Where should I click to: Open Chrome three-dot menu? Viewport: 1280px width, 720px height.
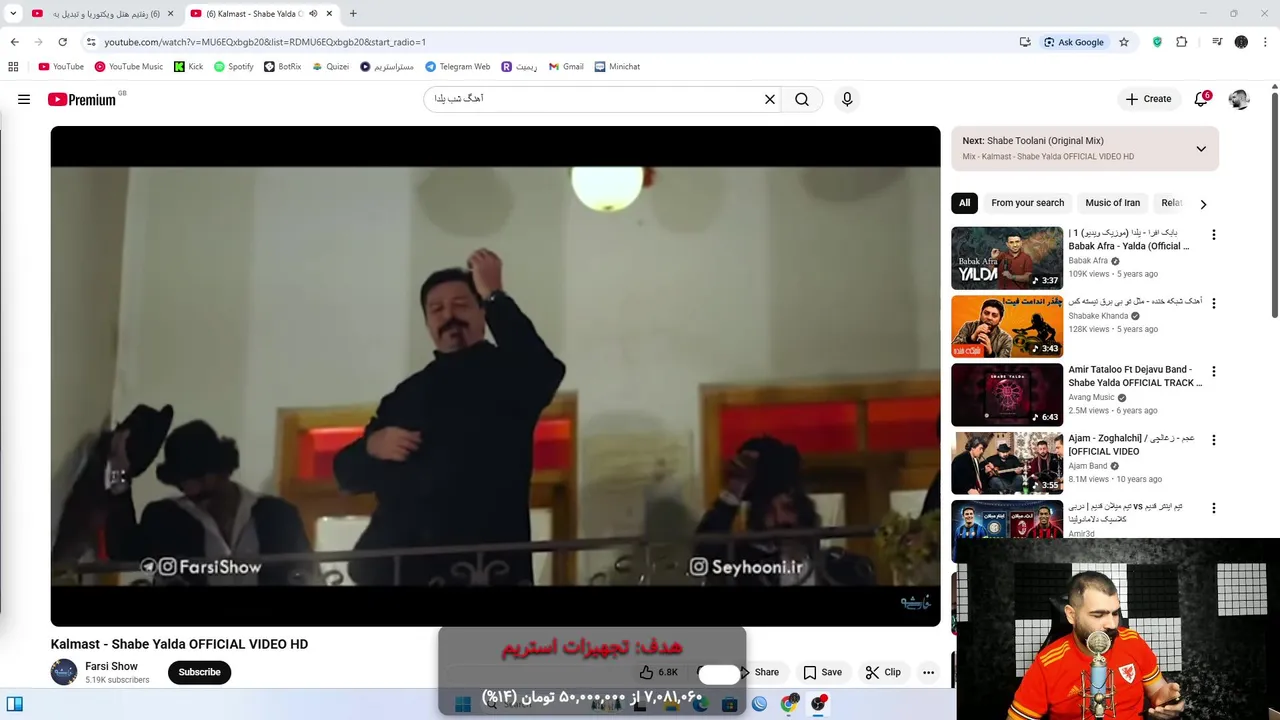[x=1266, y=42]
